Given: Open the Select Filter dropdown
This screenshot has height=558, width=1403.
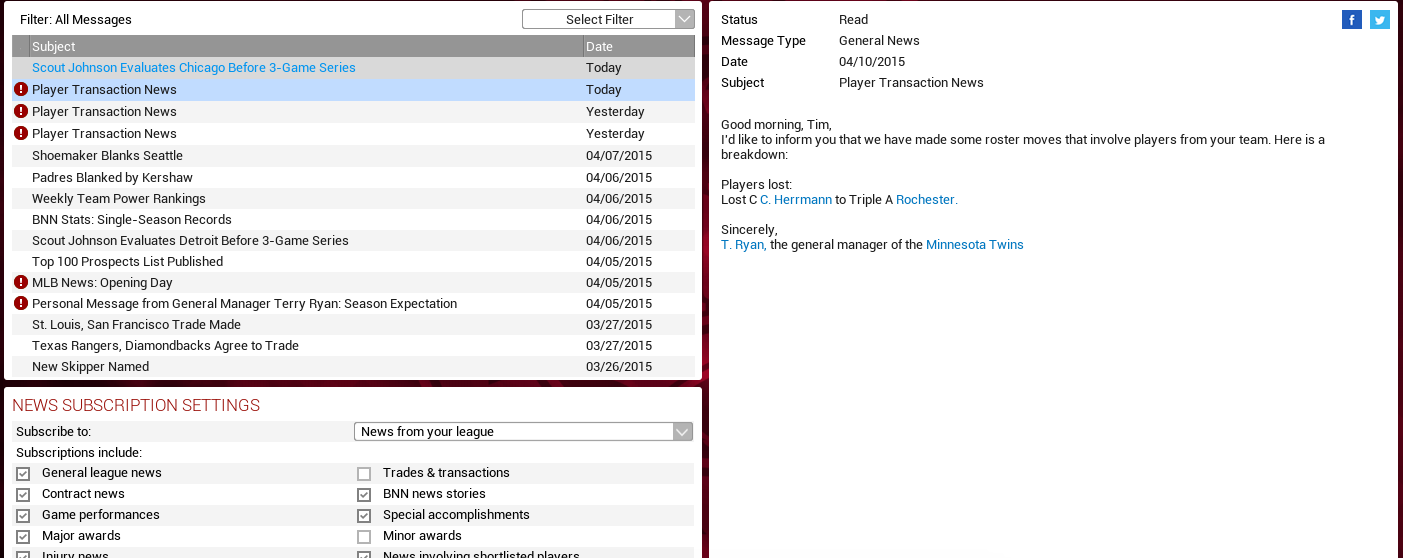Looking at the screenshot, I should point(608,19).
